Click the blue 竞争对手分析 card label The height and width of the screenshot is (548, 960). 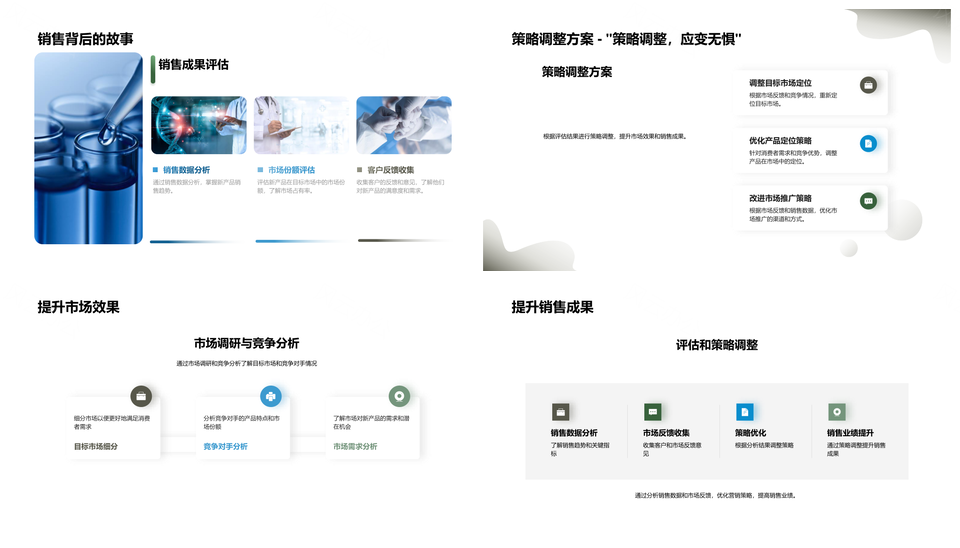[225, 446]
